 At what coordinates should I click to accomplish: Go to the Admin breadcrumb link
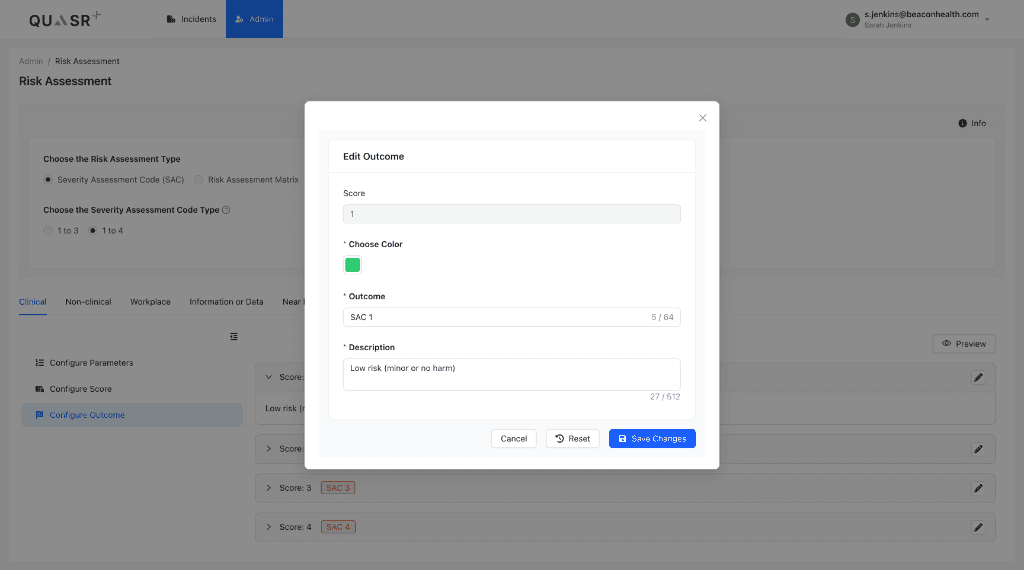pos(31,61)
